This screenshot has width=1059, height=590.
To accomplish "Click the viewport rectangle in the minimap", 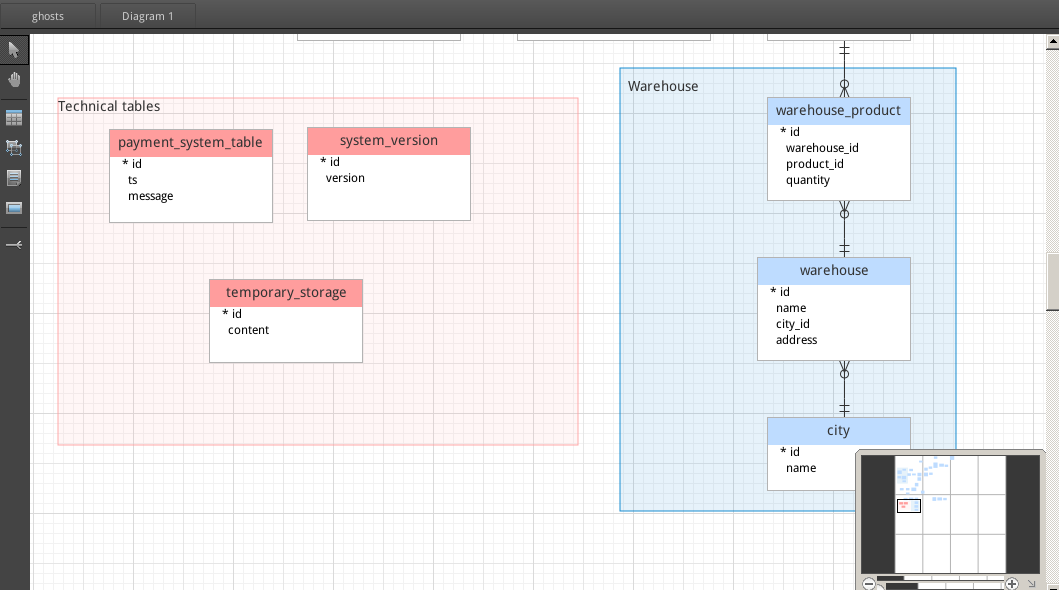I will 908,506.
